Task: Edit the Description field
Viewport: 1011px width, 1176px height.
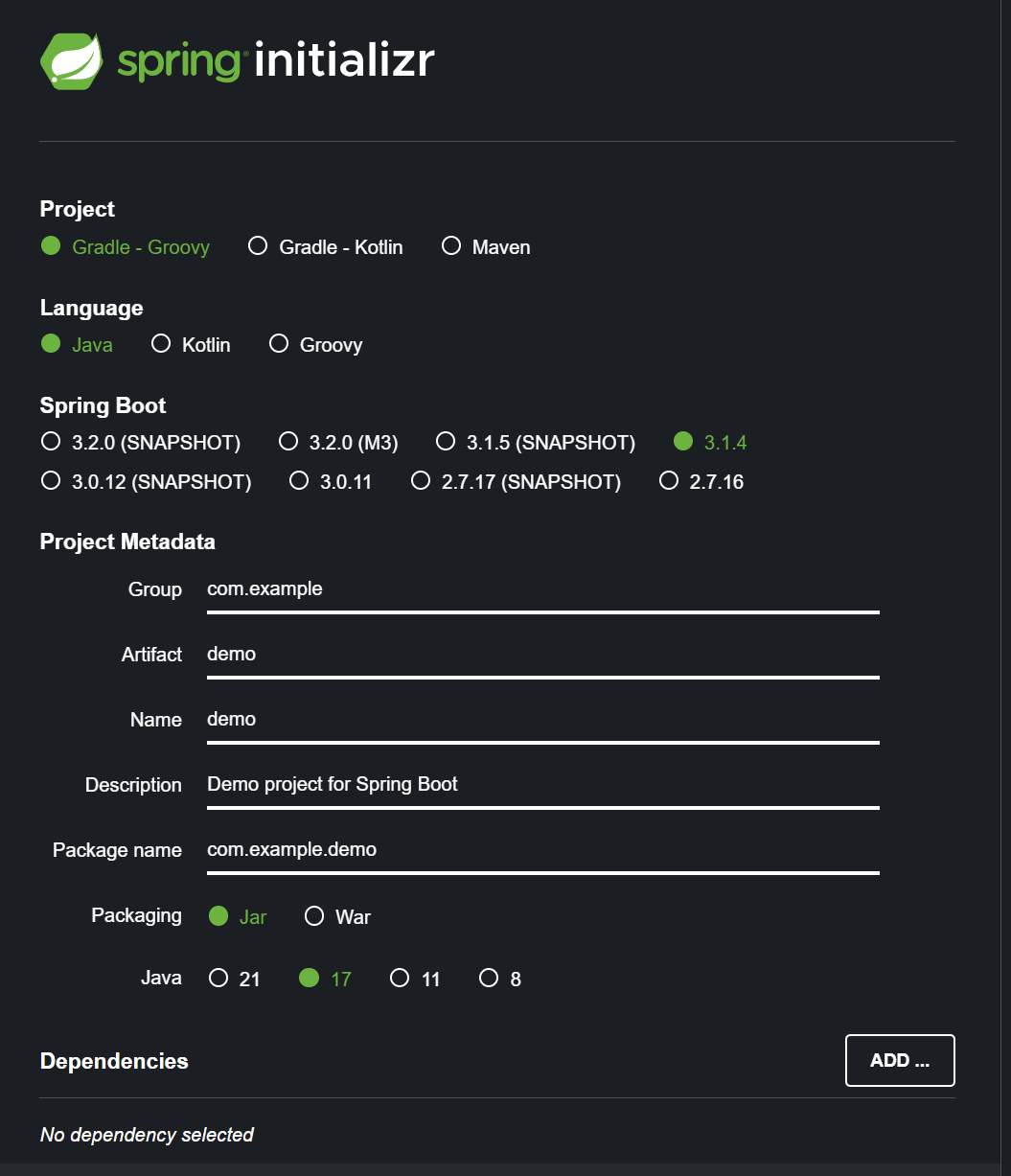Action: pos(542,785)
